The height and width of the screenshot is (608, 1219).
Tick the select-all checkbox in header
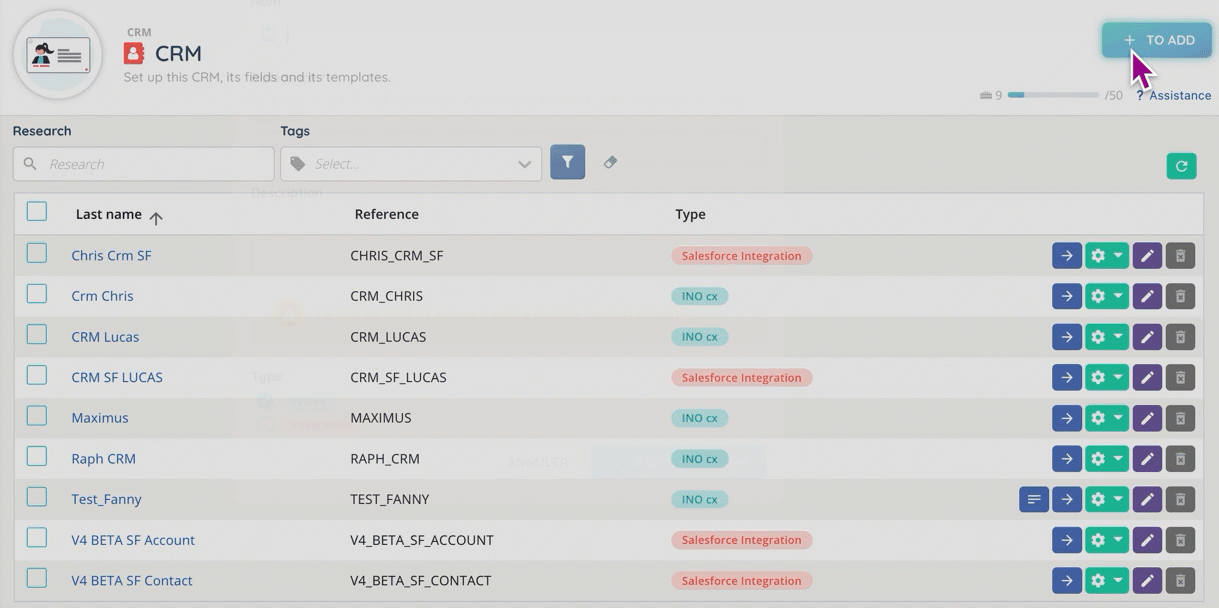coord(37,212)
